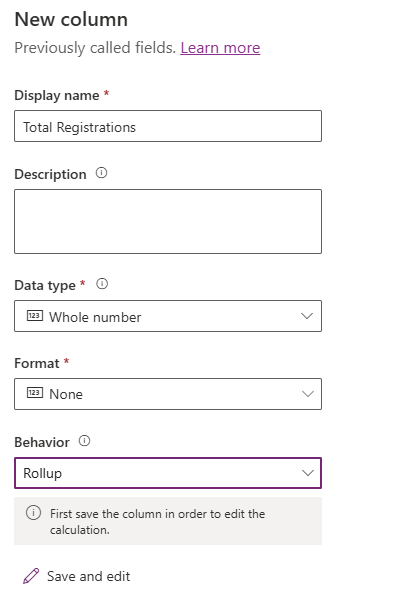Select the Previously called fields text
396x599 pixels.
pos(95,48)
